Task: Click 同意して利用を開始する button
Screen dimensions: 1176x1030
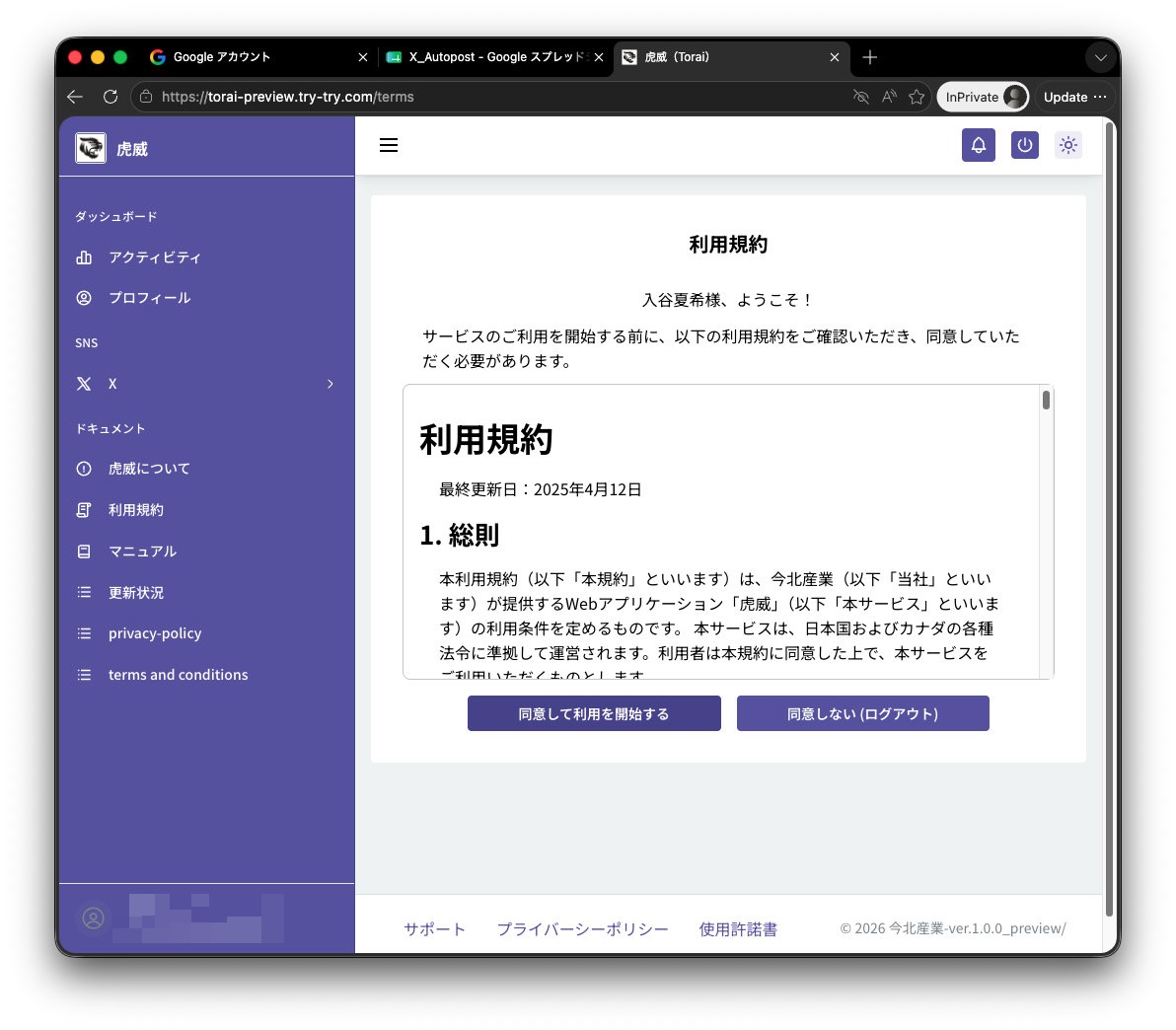Action: (x=594, y=713)
